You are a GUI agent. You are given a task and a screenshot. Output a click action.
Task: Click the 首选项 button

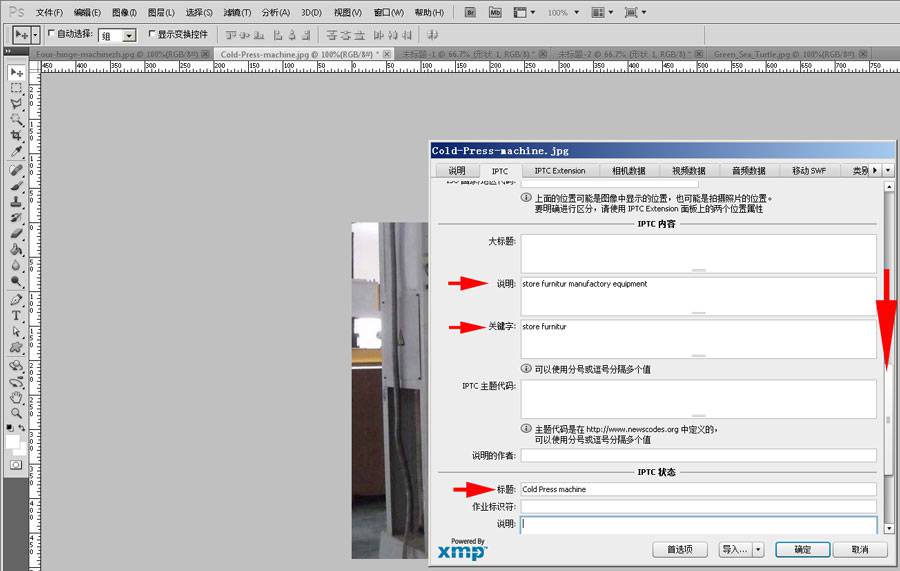[680, 549]
